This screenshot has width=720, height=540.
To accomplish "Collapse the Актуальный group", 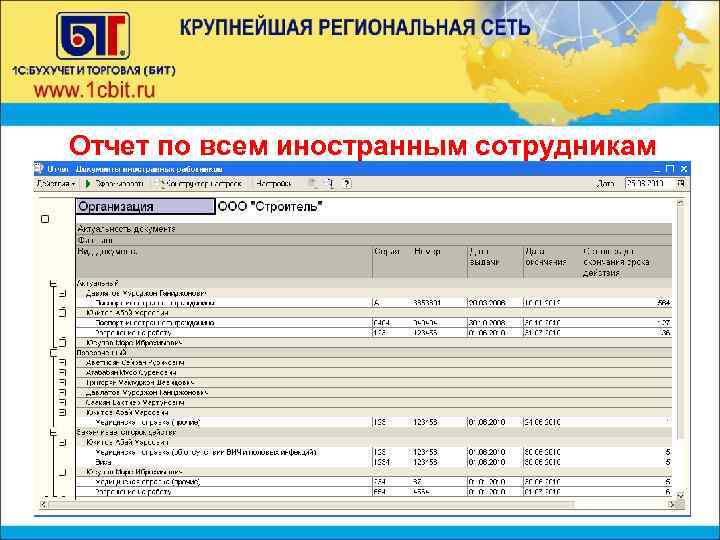I will 53,284.
